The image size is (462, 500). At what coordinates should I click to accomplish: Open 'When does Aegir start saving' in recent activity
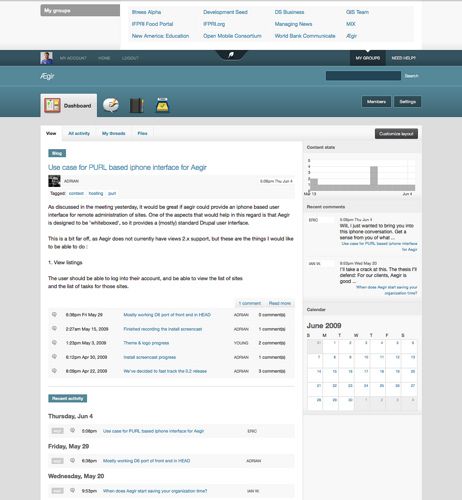coord(155,491)
